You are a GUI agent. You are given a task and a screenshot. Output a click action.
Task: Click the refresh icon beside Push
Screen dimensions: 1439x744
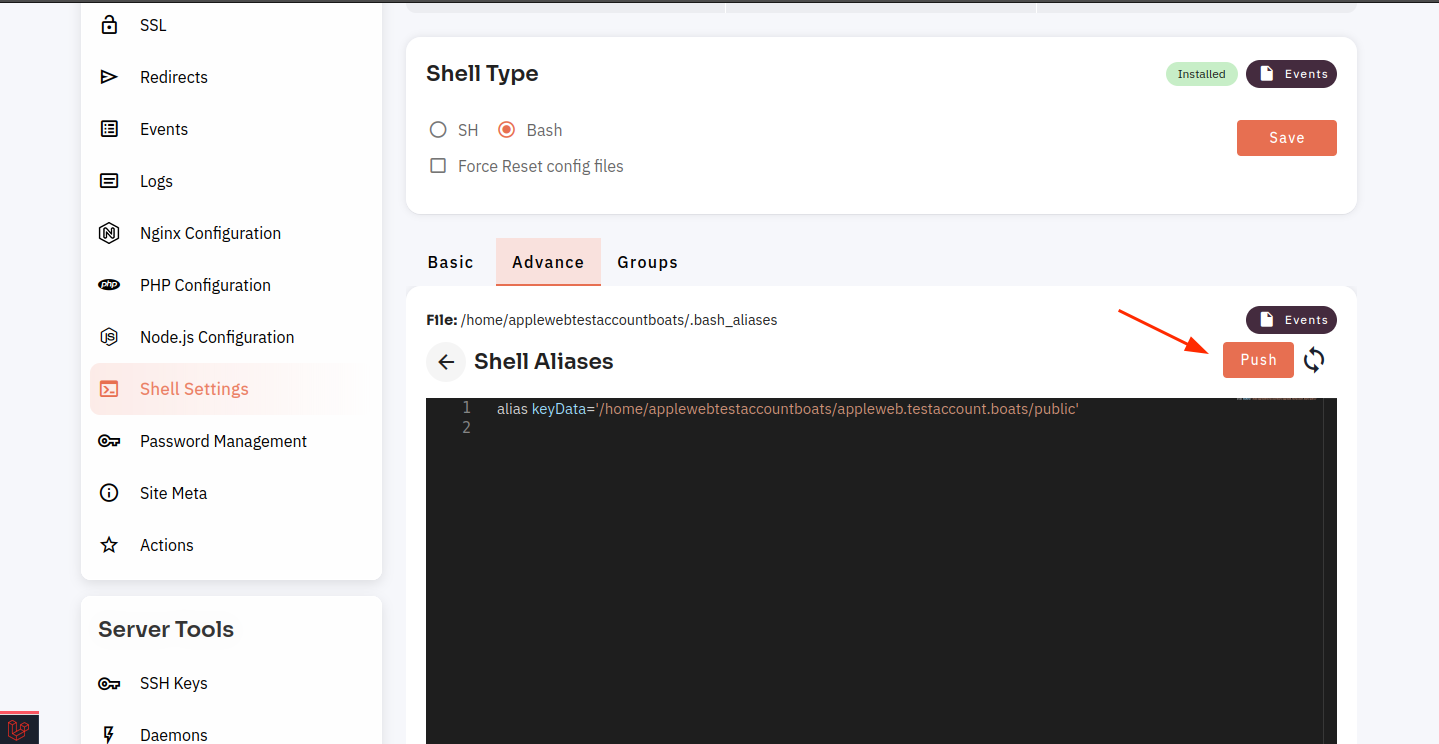(x=1314, y=360)
